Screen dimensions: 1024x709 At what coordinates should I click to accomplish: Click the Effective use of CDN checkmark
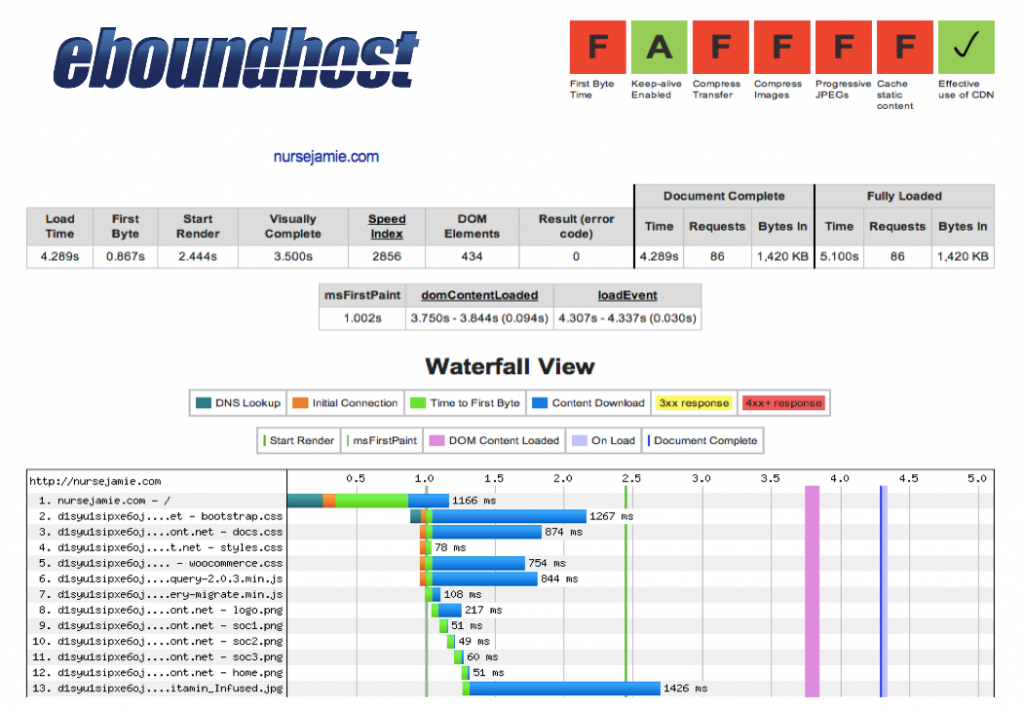[966, 47]
